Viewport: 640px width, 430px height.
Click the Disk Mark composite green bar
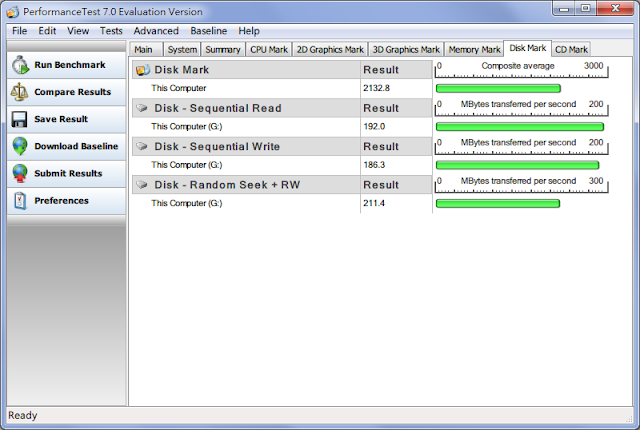(498, 89)
